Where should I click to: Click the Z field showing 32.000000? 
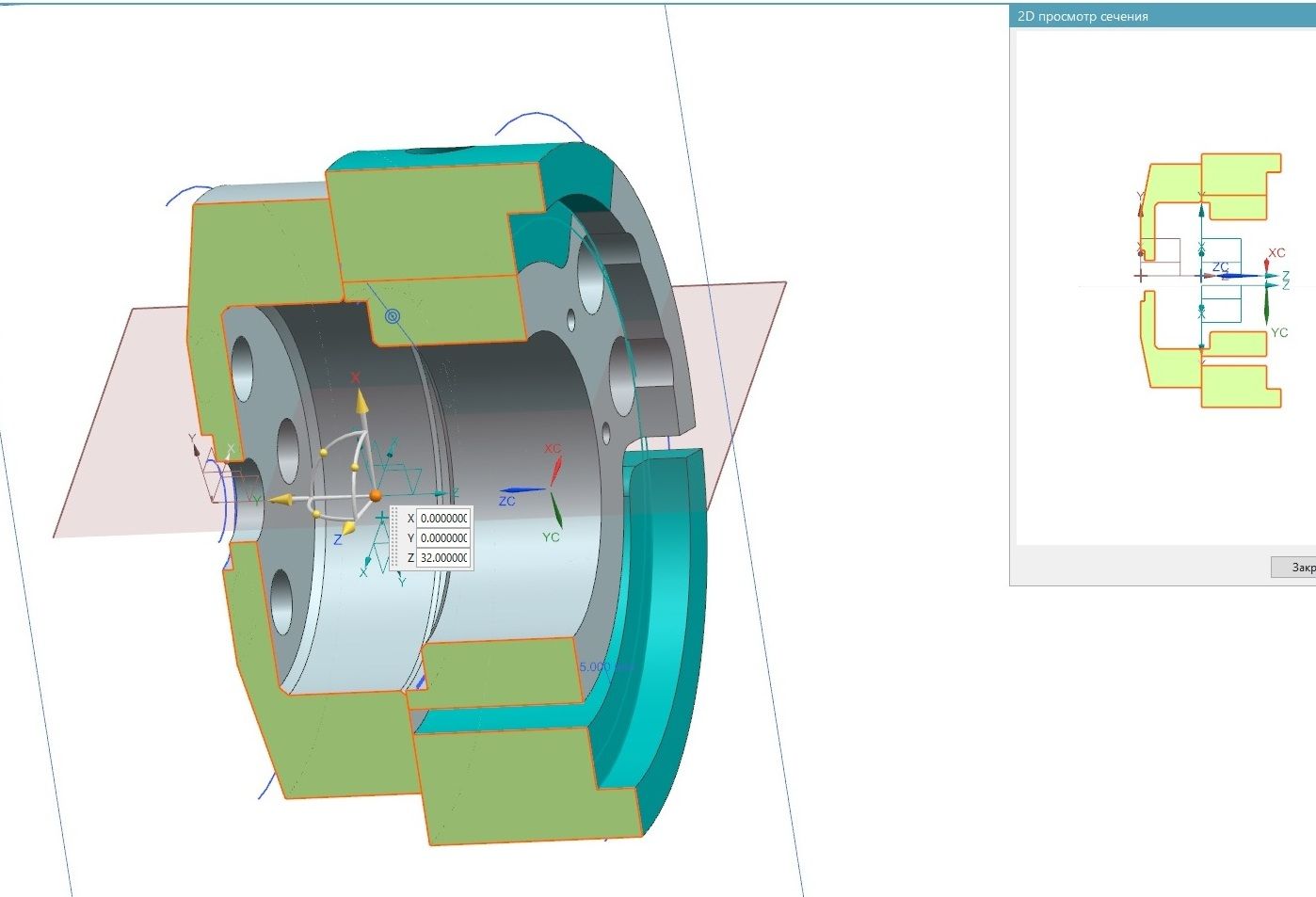tap(443, 557)
